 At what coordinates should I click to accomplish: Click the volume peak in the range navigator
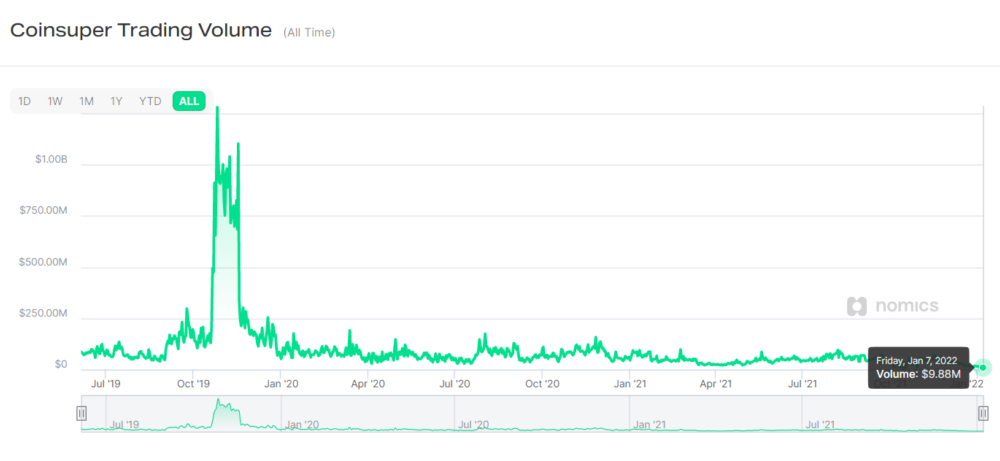pyautogui.click(x=219, y=402)
